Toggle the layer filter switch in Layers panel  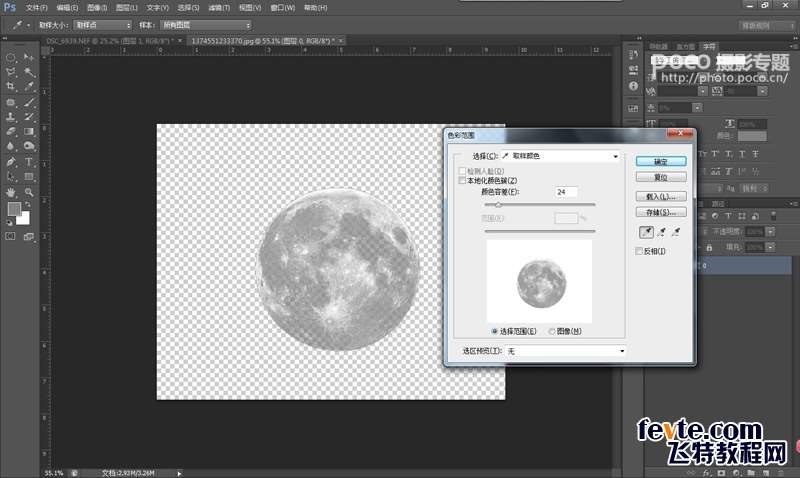pos(773,216)
